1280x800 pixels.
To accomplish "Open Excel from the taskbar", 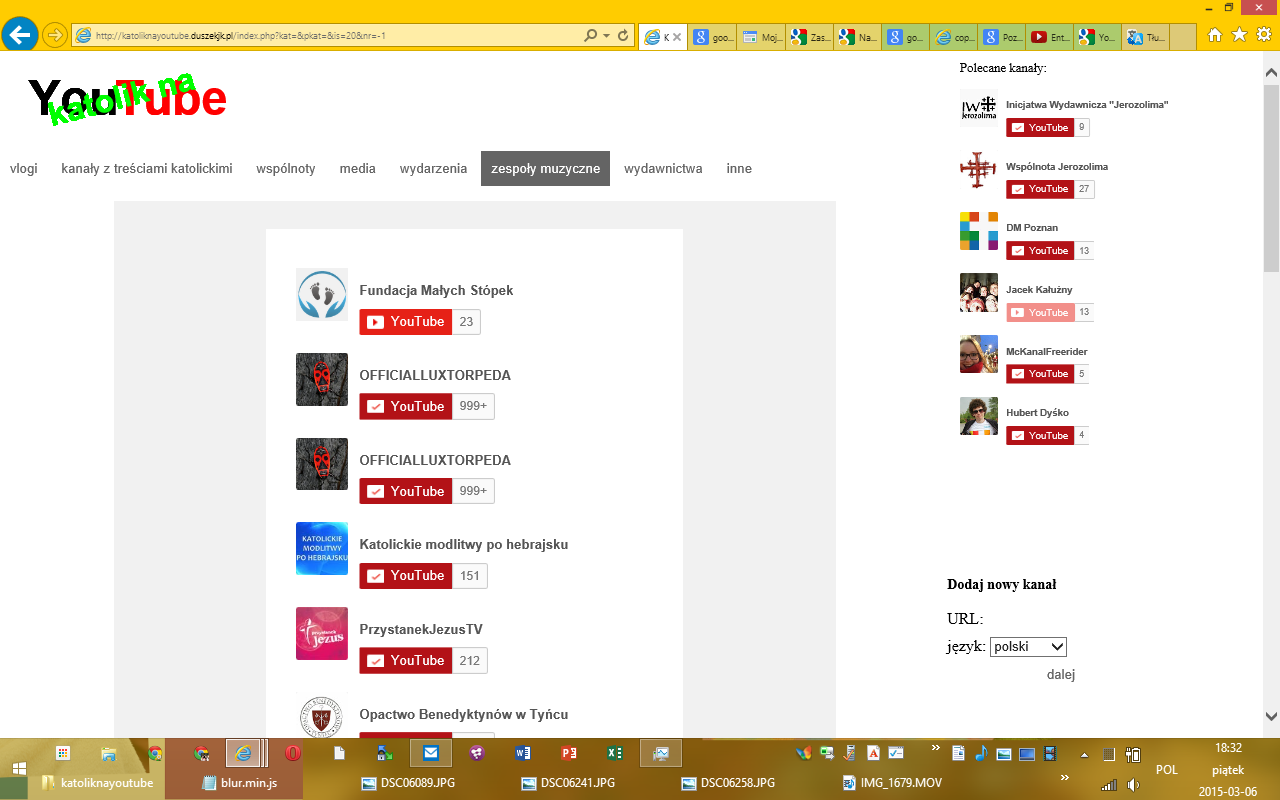I will 615,753.
